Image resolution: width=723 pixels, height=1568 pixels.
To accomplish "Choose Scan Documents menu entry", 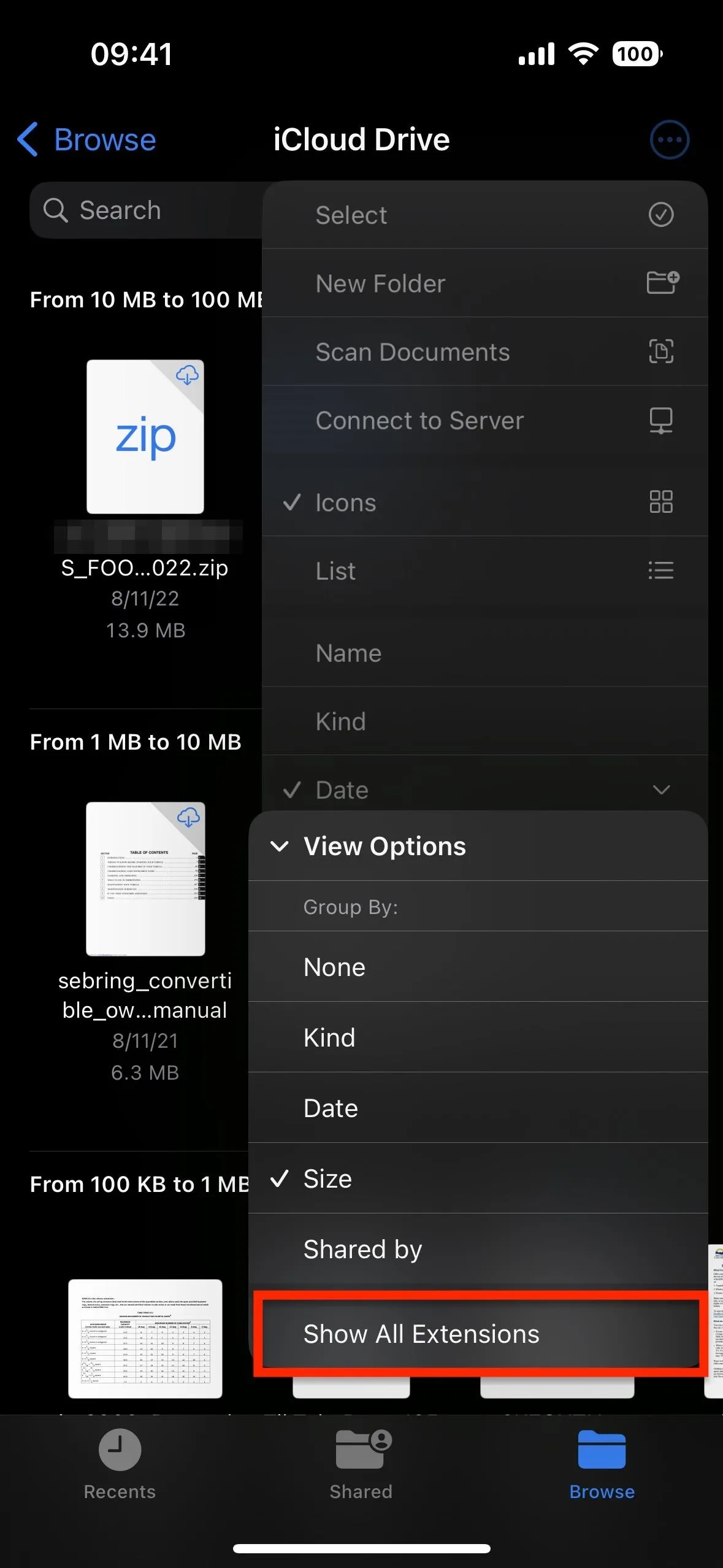I will [x=485, y=352].
